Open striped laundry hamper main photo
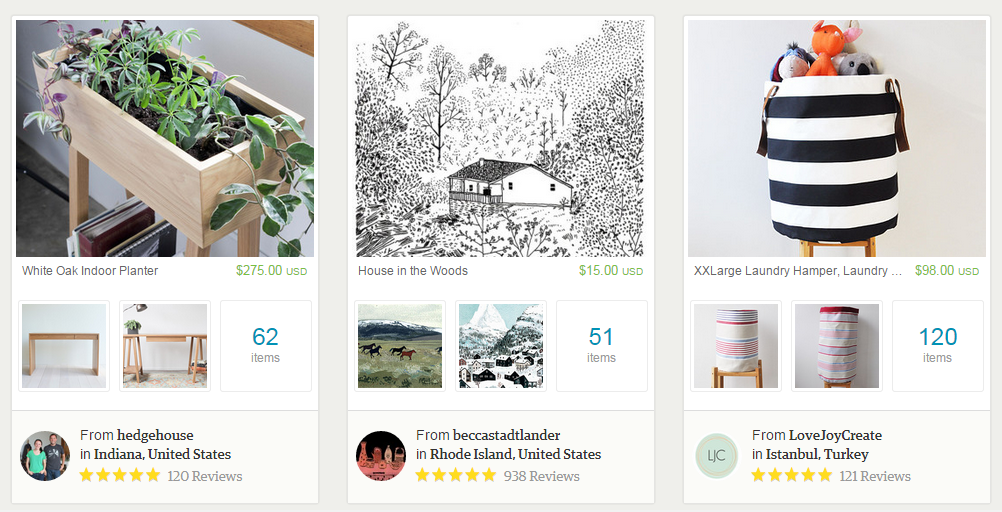 (837, 138)
